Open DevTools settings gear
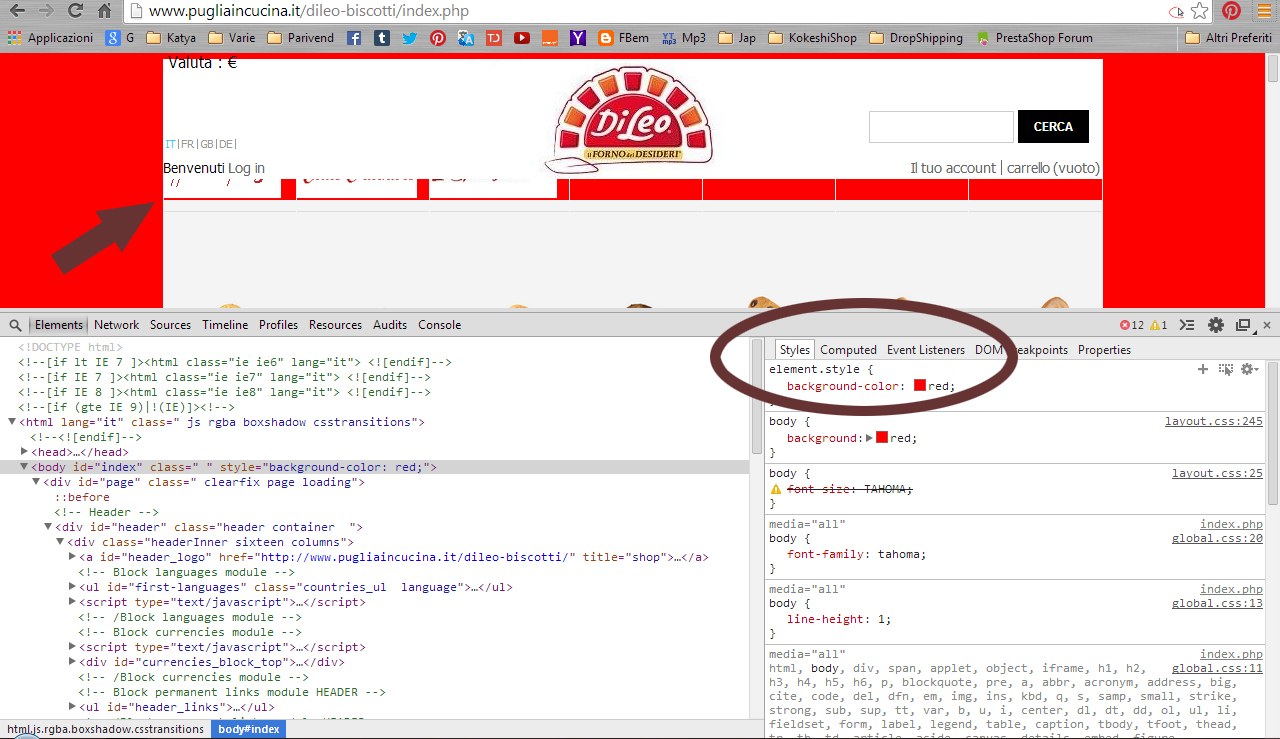Image resolution: width=1280 pixels, height=739 pixels. coord(1216,325)
